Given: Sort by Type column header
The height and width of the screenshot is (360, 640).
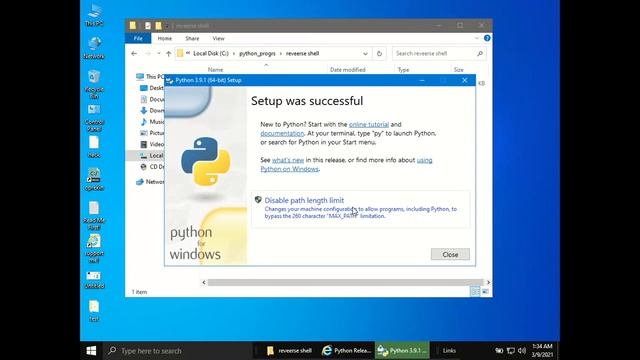Looking at the screenshot, I should (x=403, y=70).
